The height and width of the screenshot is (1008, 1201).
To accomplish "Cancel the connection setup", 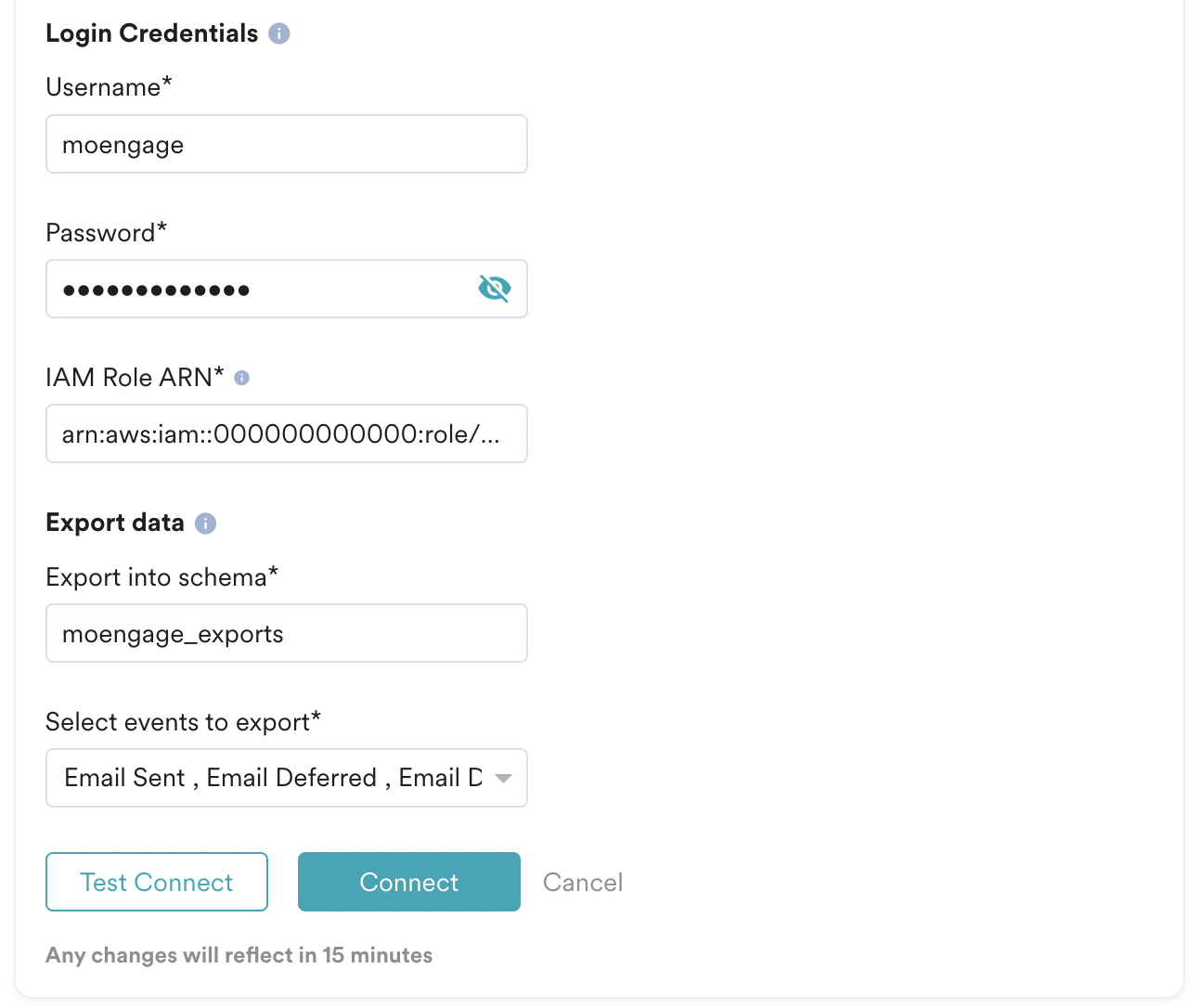I will click(x=583, y=882).
